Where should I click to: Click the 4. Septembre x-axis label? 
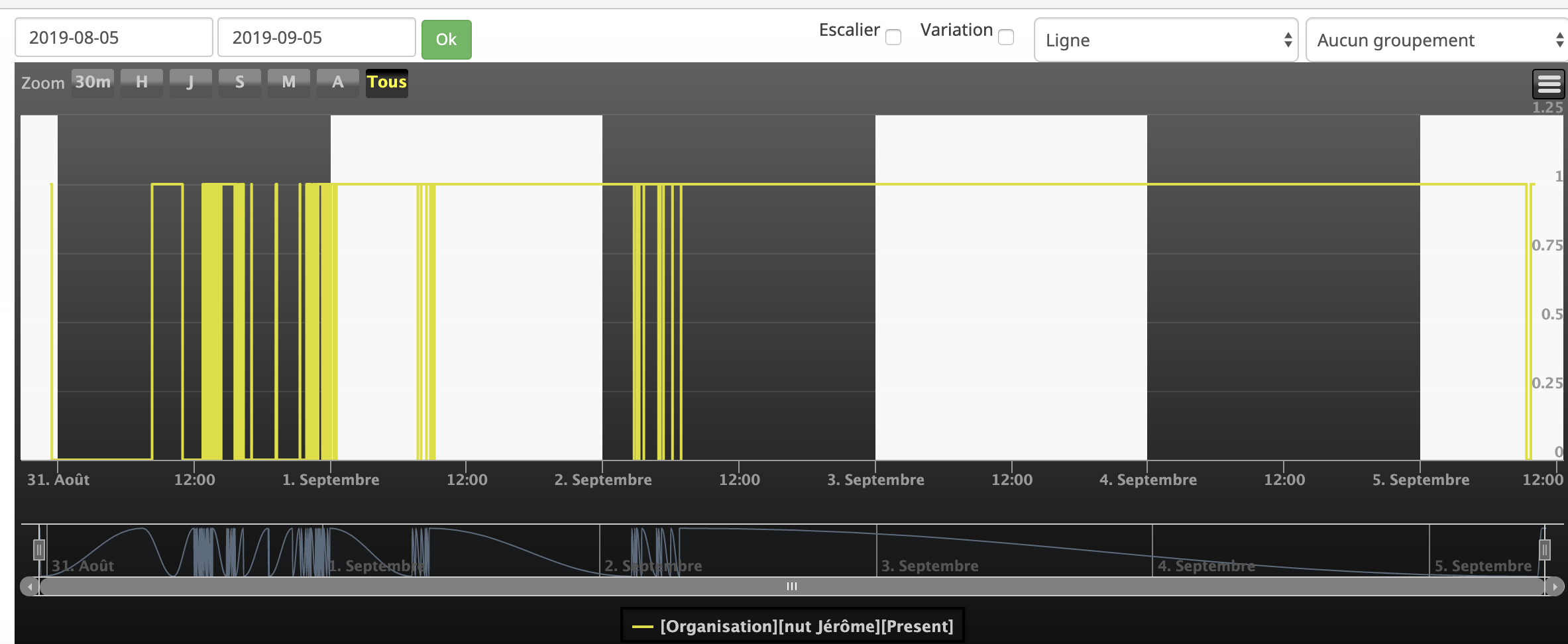coord(1148,480)
